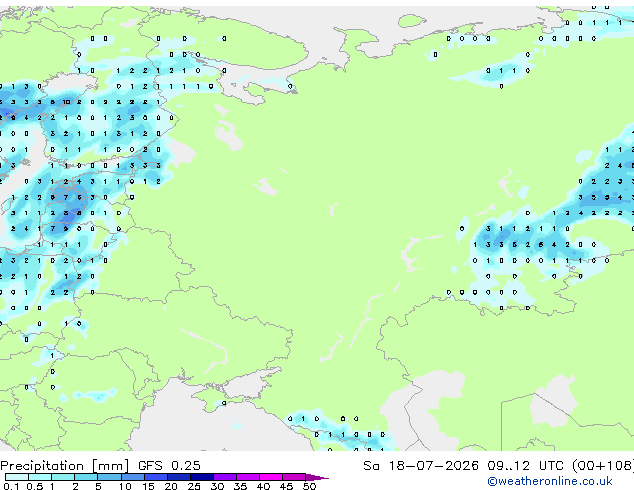The width and height of the screenshot is (634, 490).
Task: Click the 'GFS 0.25' model label
Action: tap(169, 466)
